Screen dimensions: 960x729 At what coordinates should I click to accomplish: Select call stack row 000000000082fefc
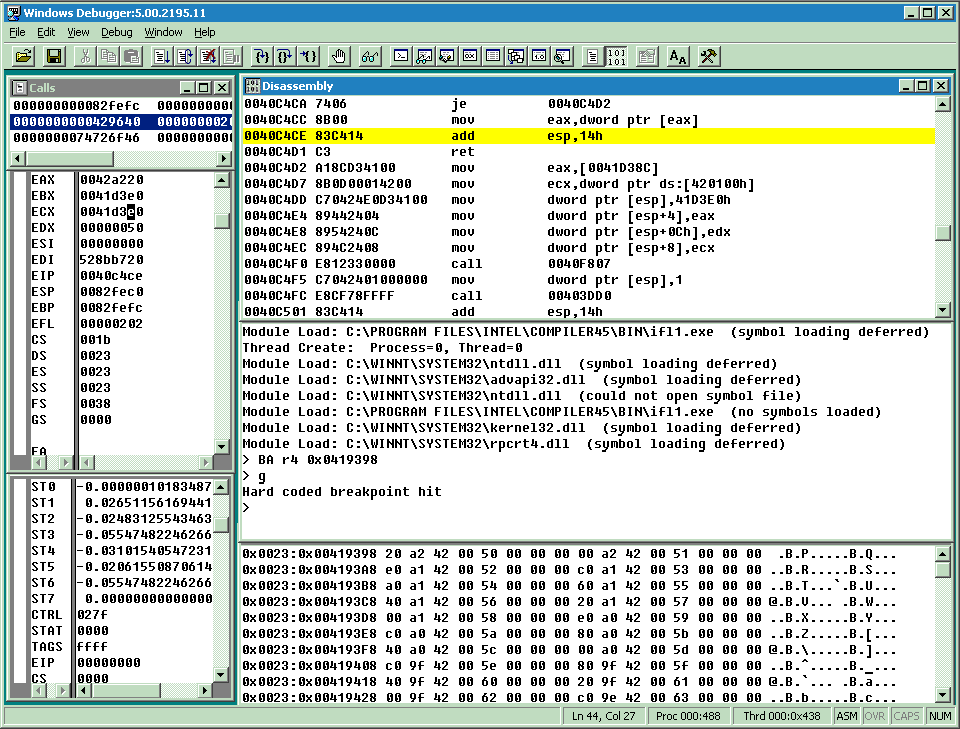tap(121, 105)
